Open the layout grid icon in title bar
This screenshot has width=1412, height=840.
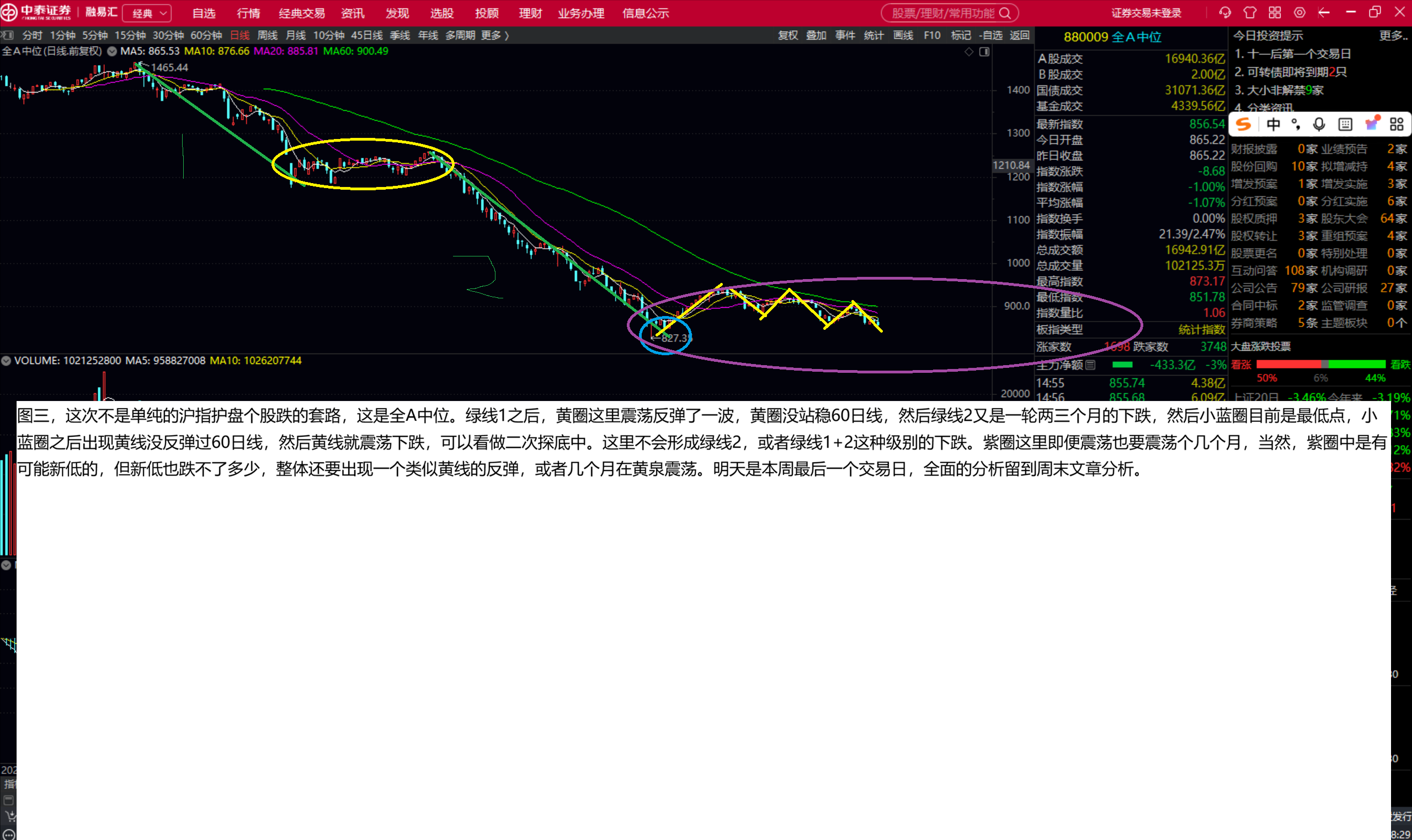pos(1275,13)
